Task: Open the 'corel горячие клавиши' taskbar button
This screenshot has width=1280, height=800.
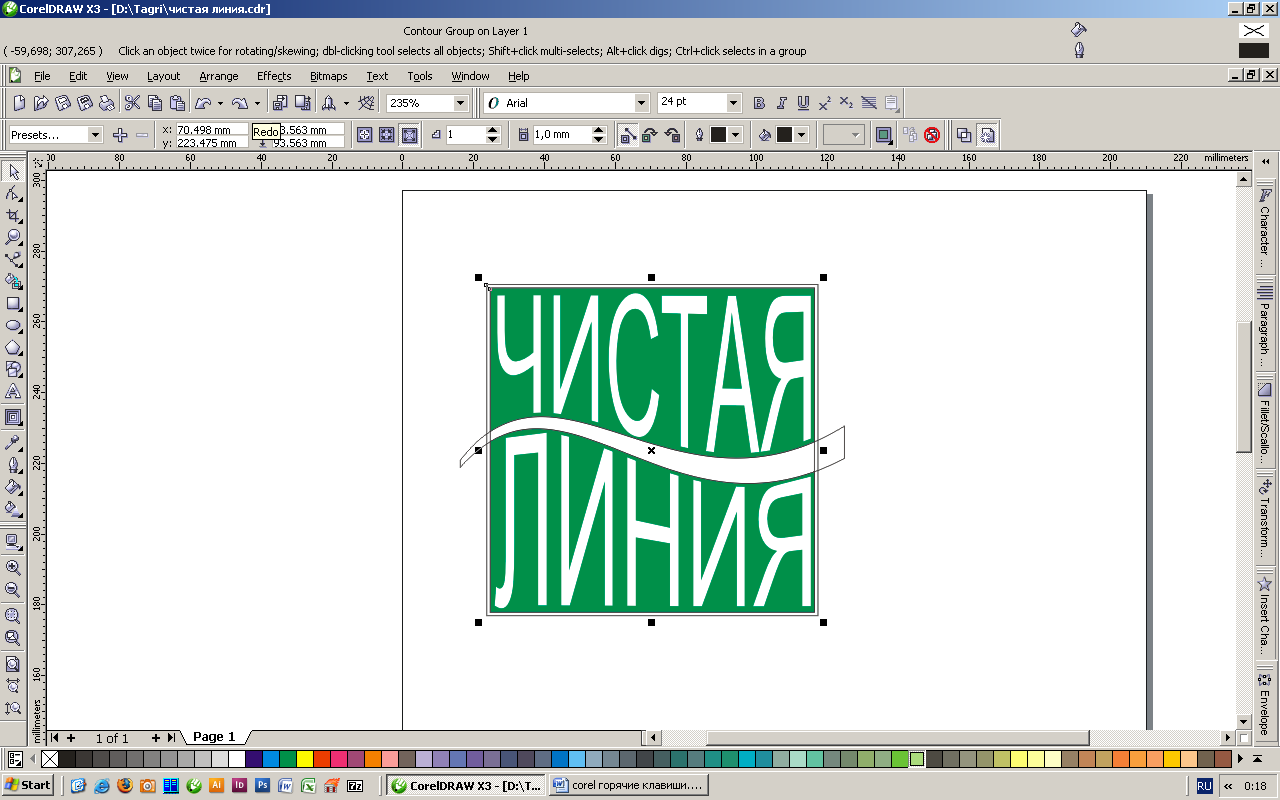Action: pyautogui.click(x=628, y=785)
